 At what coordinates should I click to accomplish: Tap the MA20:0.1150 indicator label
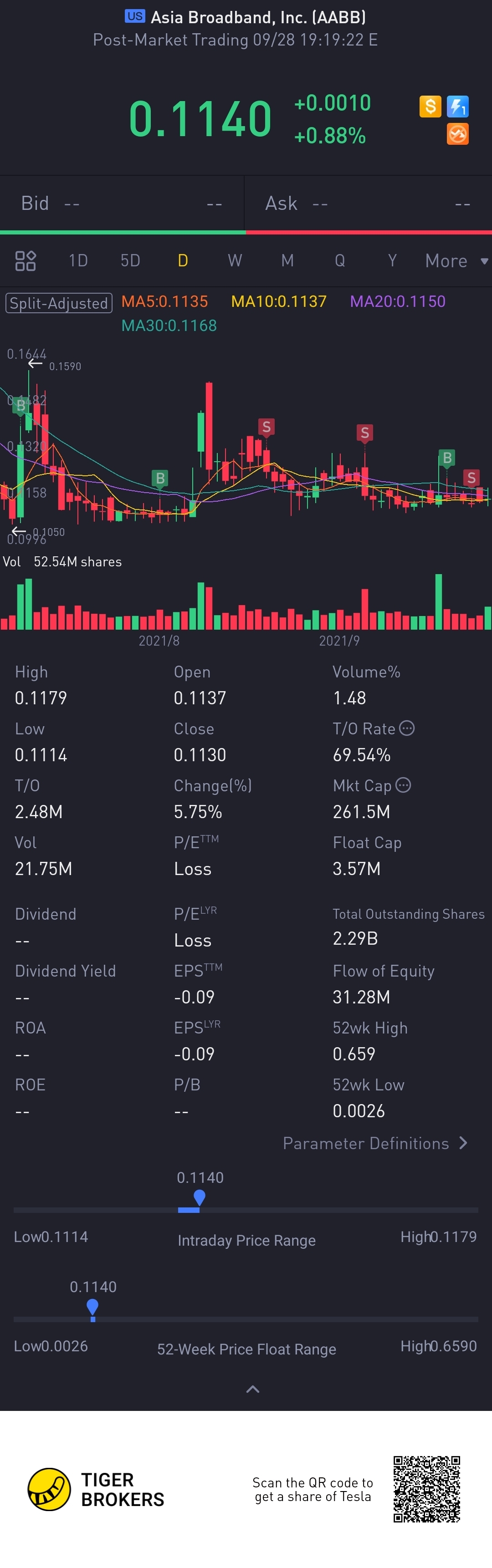click(398, 301)
